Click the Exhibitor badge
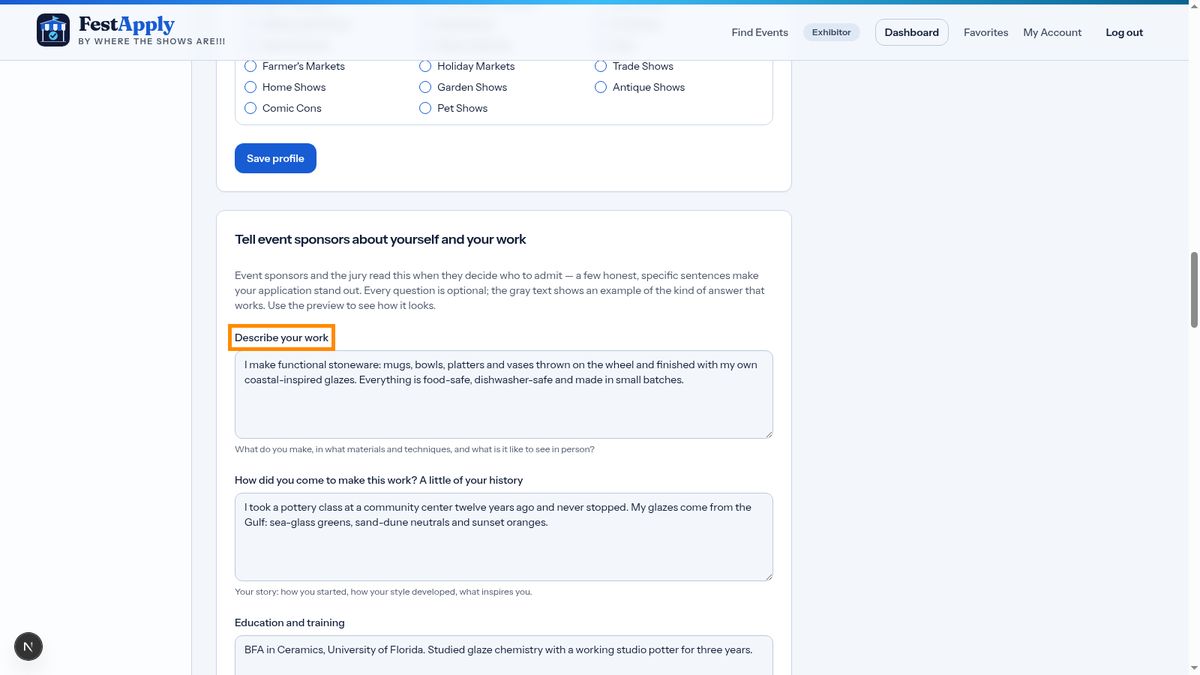 tap(831, 32)
